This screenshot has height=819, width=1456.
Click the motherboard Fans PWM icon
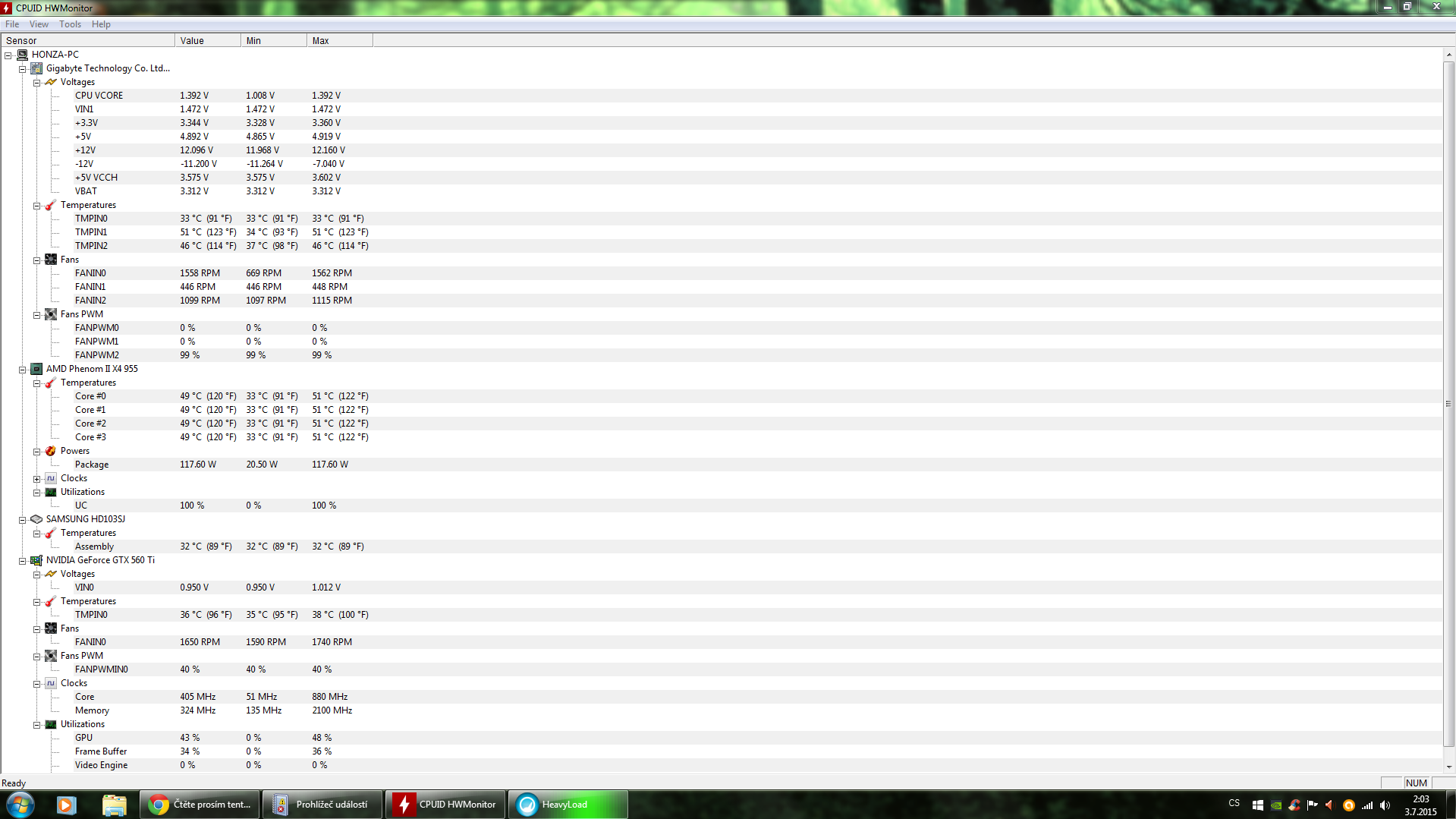(51, 314)
